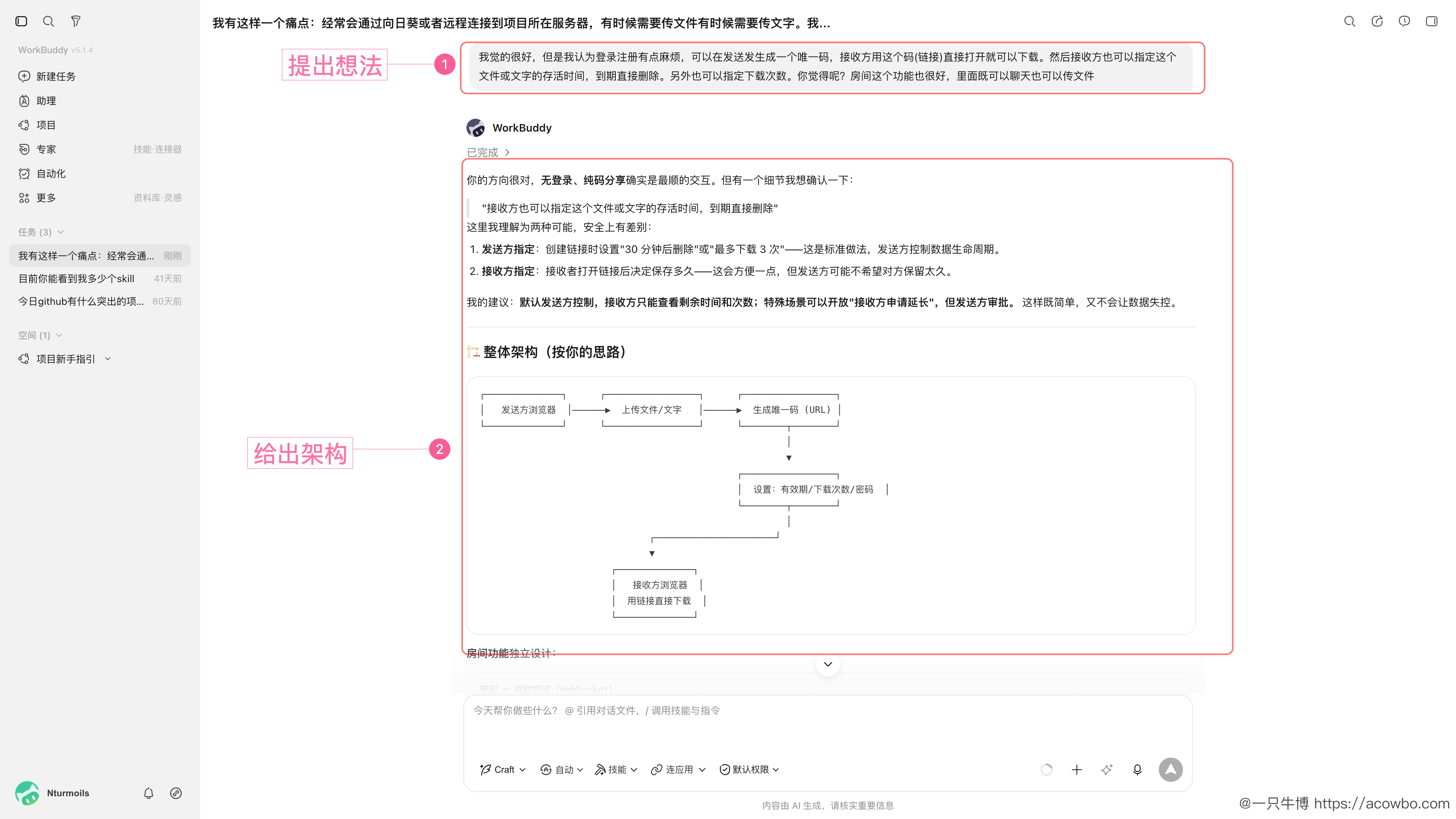Collapse the 任务 (3) group
This screenshot has height=819, width=1456.
point(41,232)
